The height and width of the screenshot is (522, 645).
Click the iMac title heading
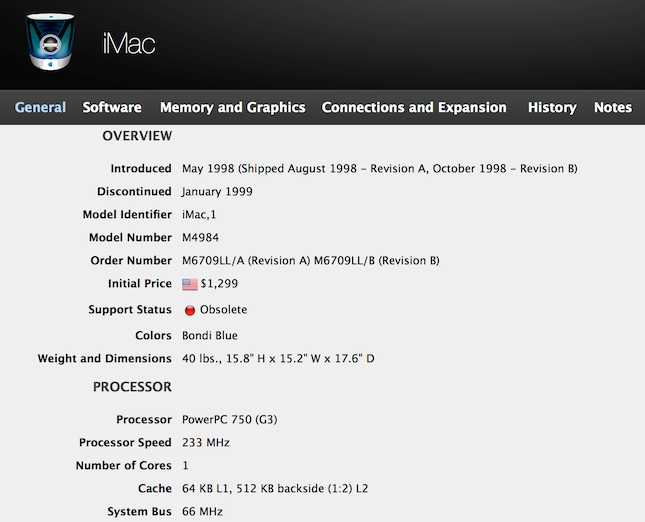(129, 44)
